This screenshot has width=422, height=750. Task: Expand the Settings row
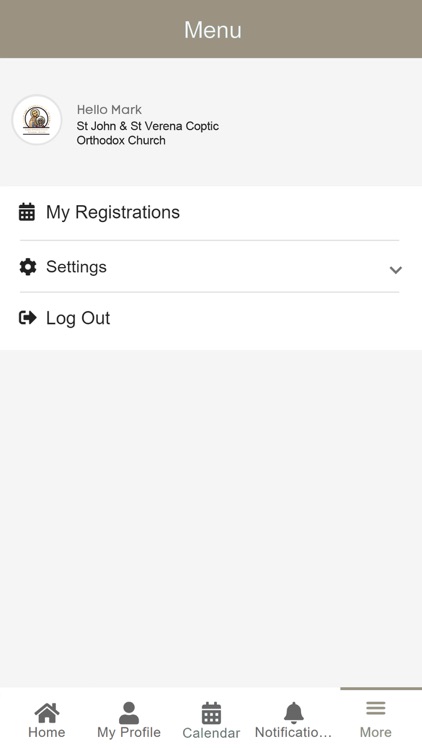210,266
